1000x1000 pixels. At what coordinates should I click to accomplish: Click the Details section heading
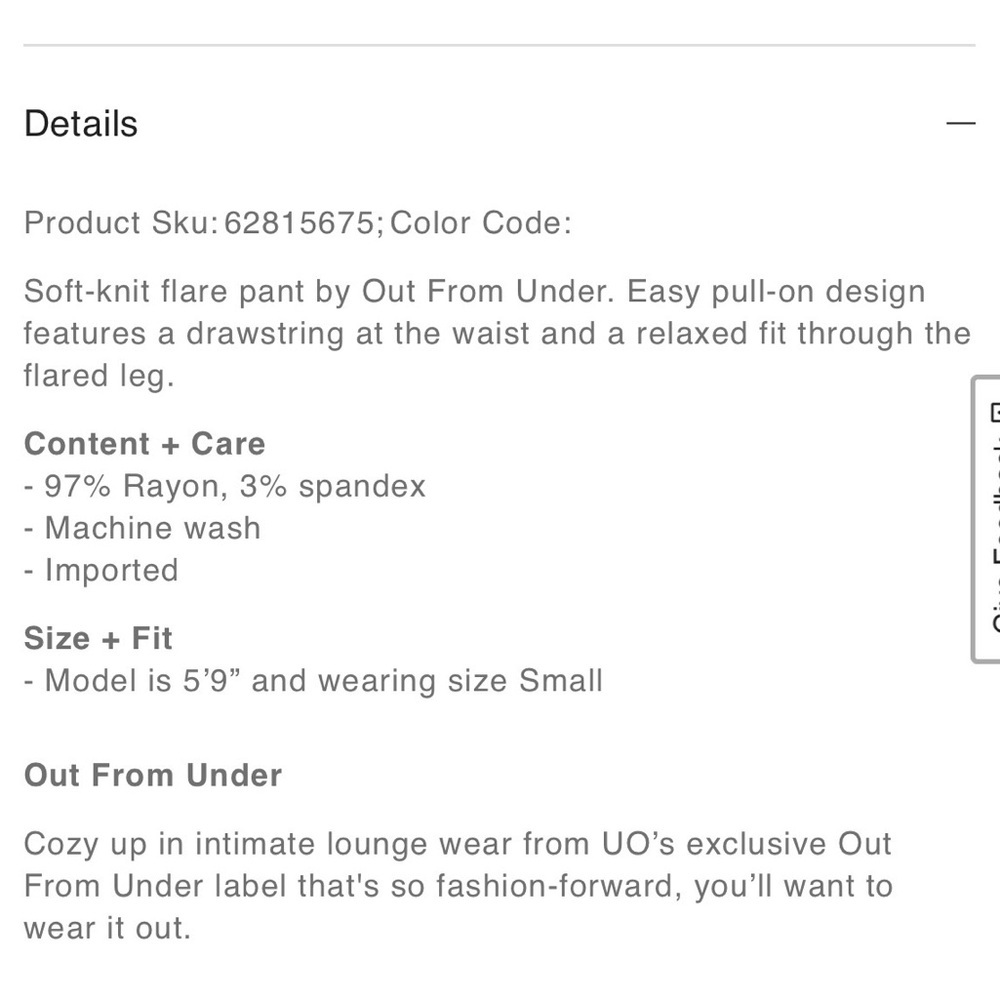(80, 123)
